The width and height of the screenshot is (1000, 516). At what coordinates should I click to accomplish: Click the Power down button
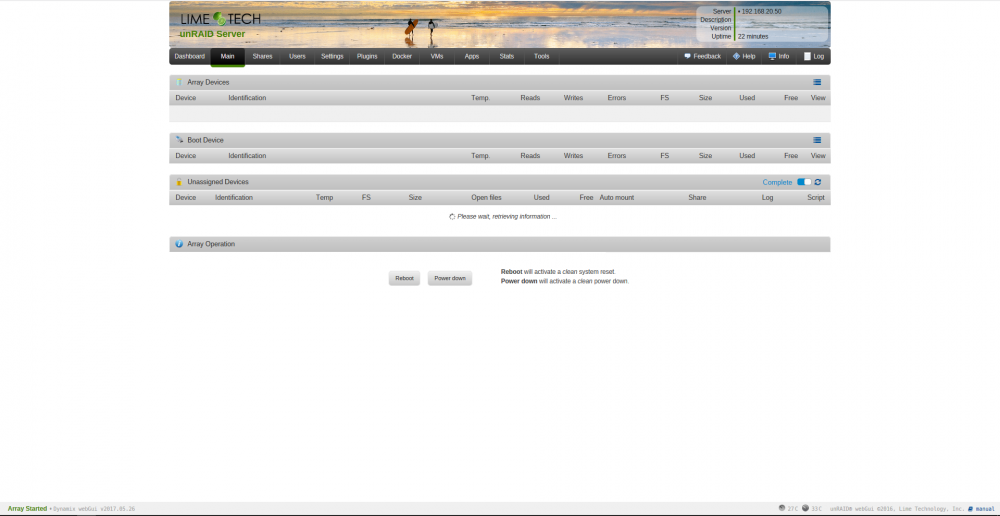point(450,278)
